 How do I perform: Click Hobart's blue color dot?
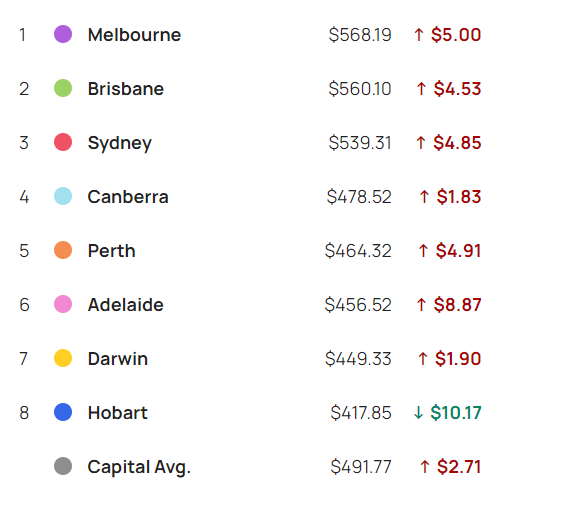coord(63,412)
